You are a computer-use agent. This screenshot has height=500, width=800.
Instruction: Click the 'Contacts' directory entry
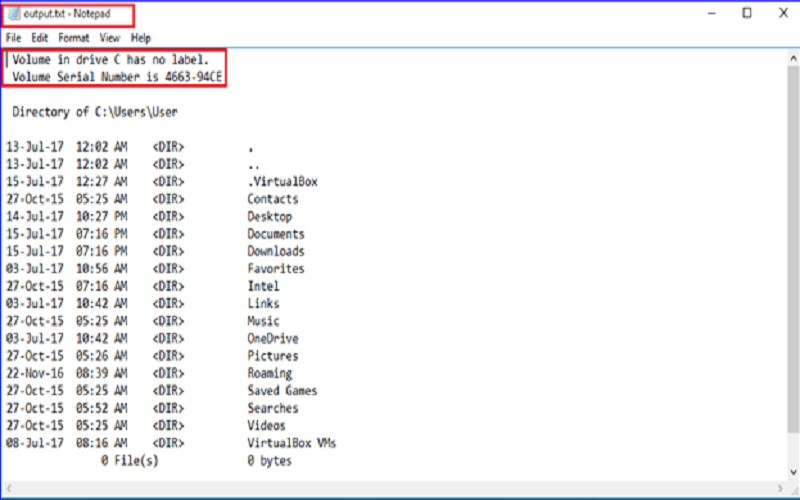273,199
